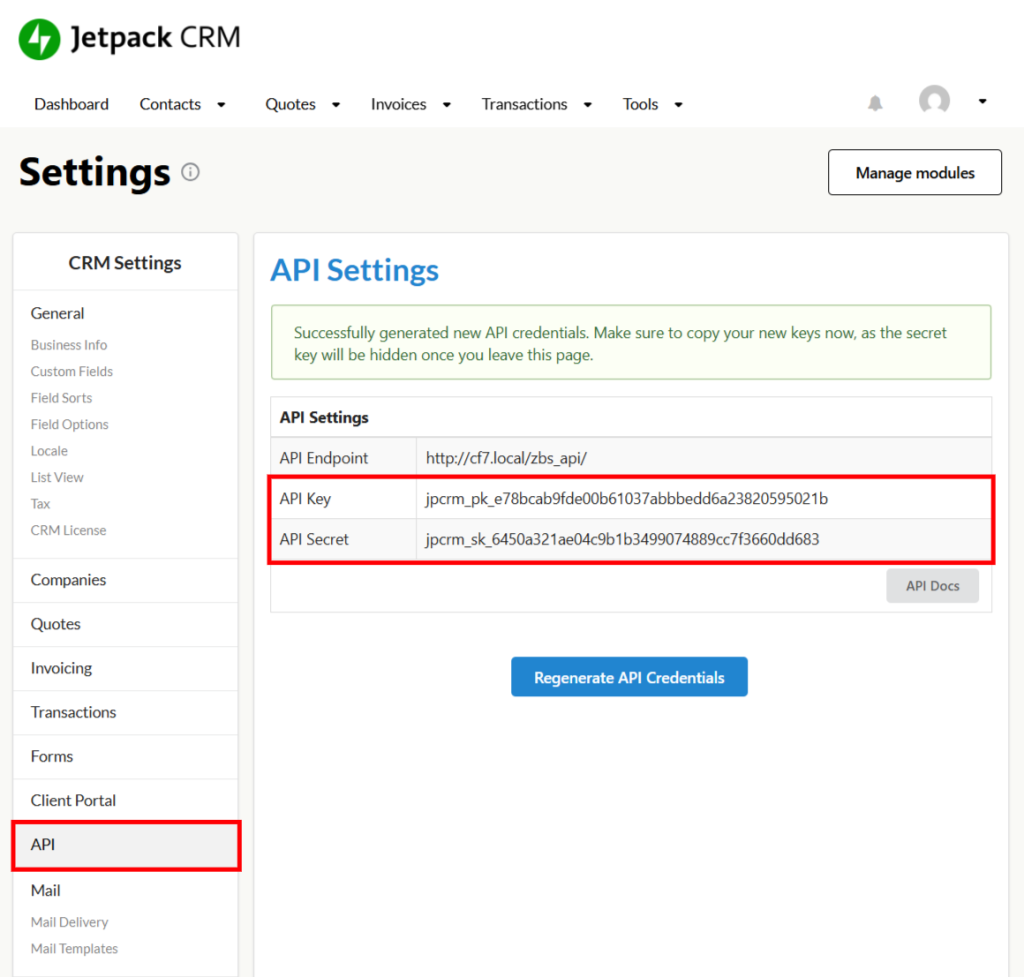
Task: Open the Tools top menu
Action: click(640, 104)
